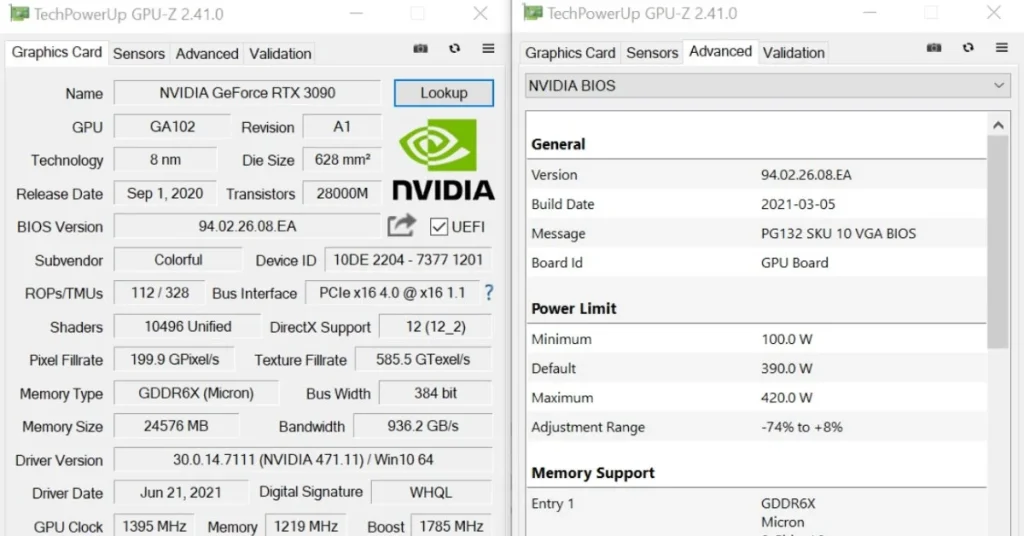Click the Name field NVIDIA GeForce RTX 3090
Viewport: 1024px width, 536px height.
click(247, 93)
